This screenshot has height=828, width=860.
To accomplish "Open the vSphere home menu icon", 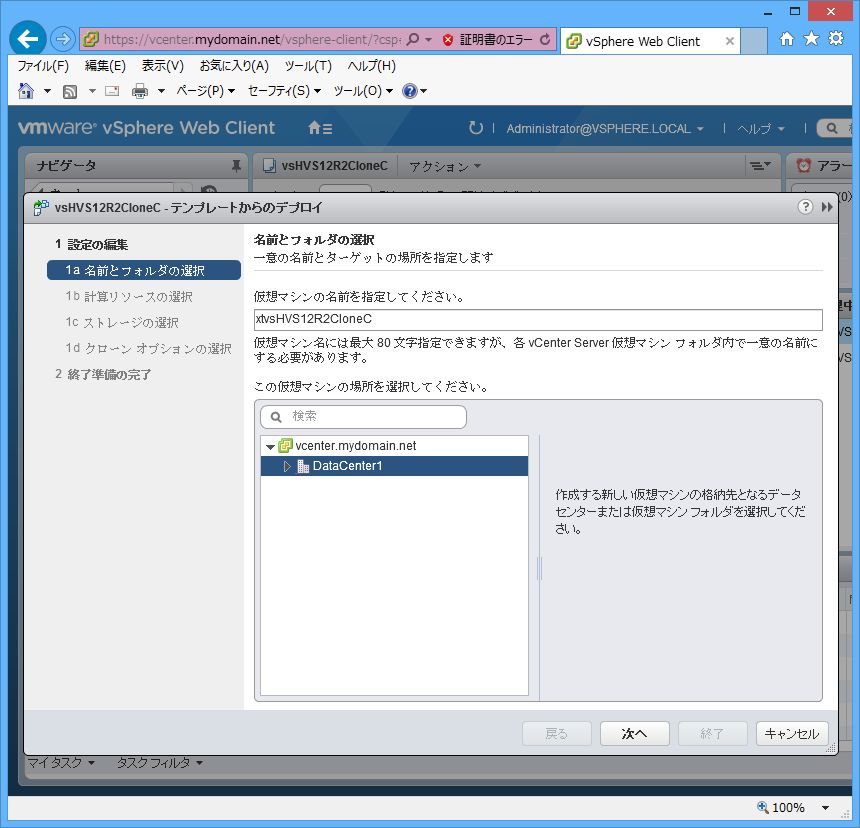I will pyautogui.click(x=320, y=128).
